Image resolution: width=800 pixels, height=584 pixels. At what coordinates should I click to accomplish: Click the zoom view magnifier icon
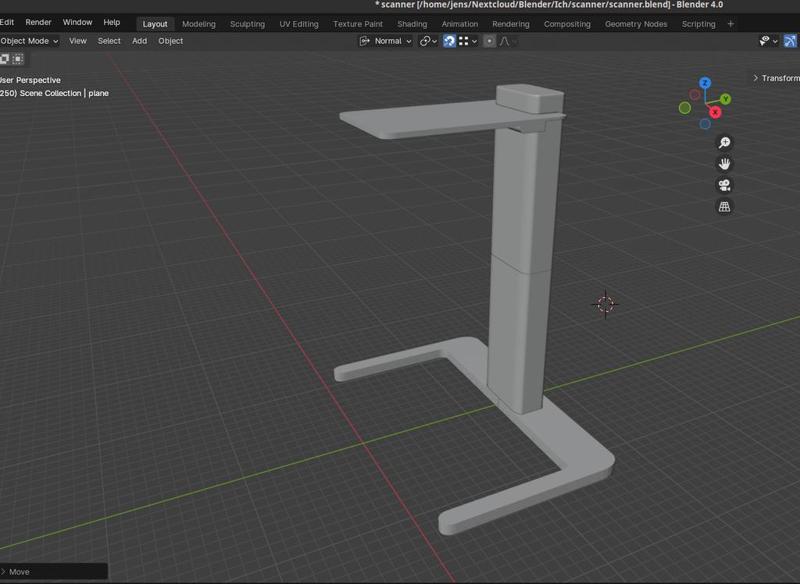pos(725,143)
